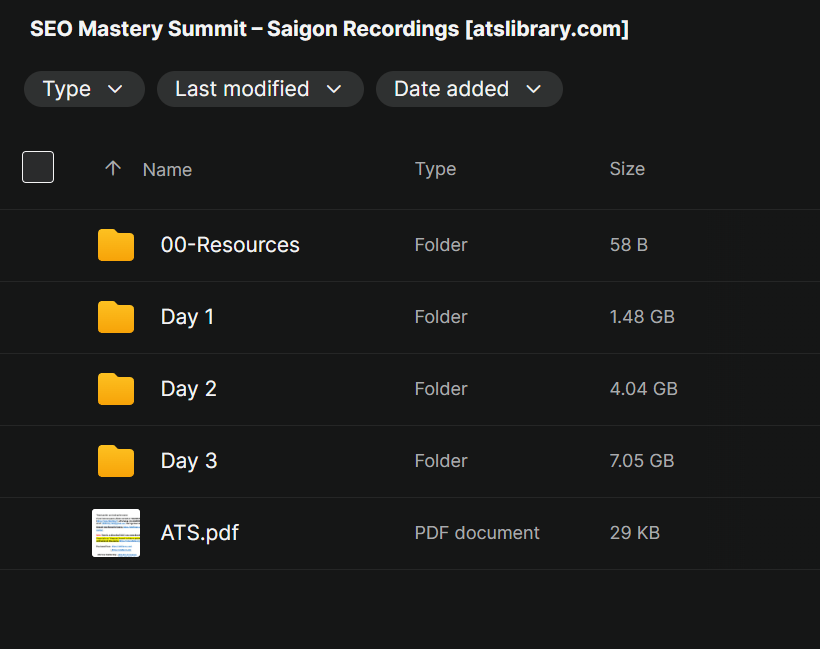This screenshot has width=820, height=649.
Task: Toggle sort direction arrow beside Name
Action: (x=113, y=168)
